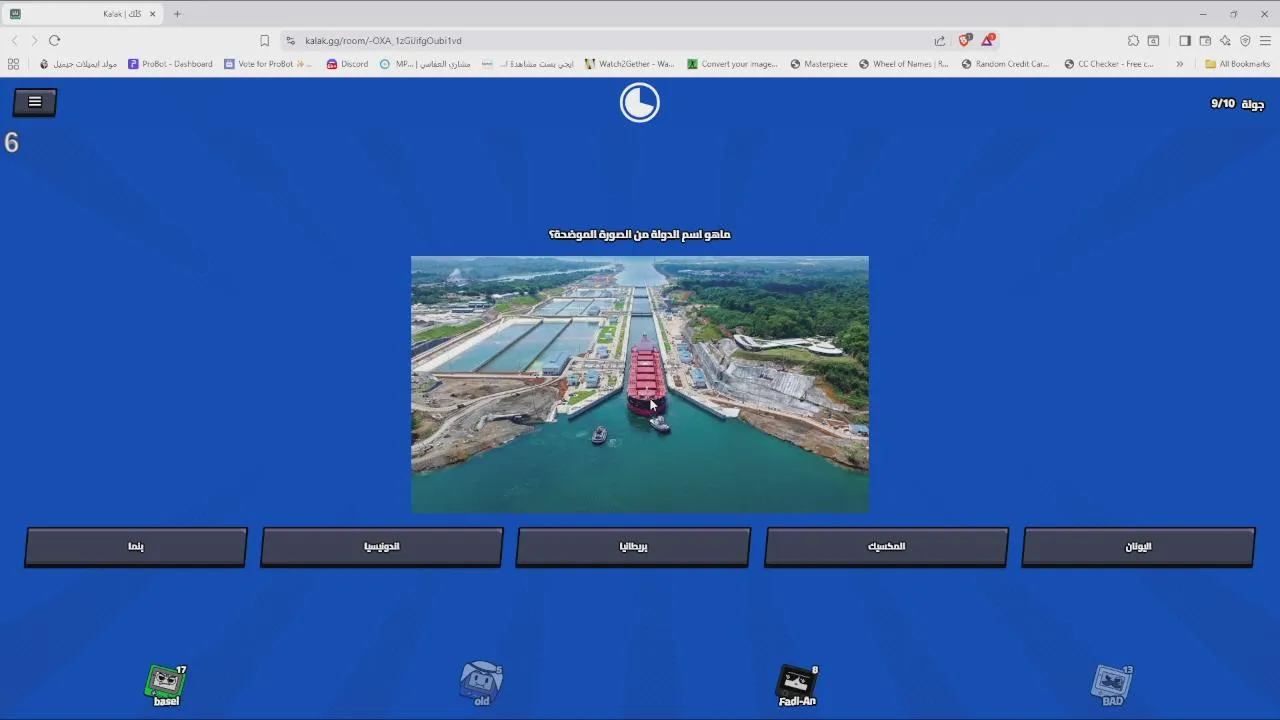
Task: Open the Brave Shields lion icon
Action: [x=964, y=41]
